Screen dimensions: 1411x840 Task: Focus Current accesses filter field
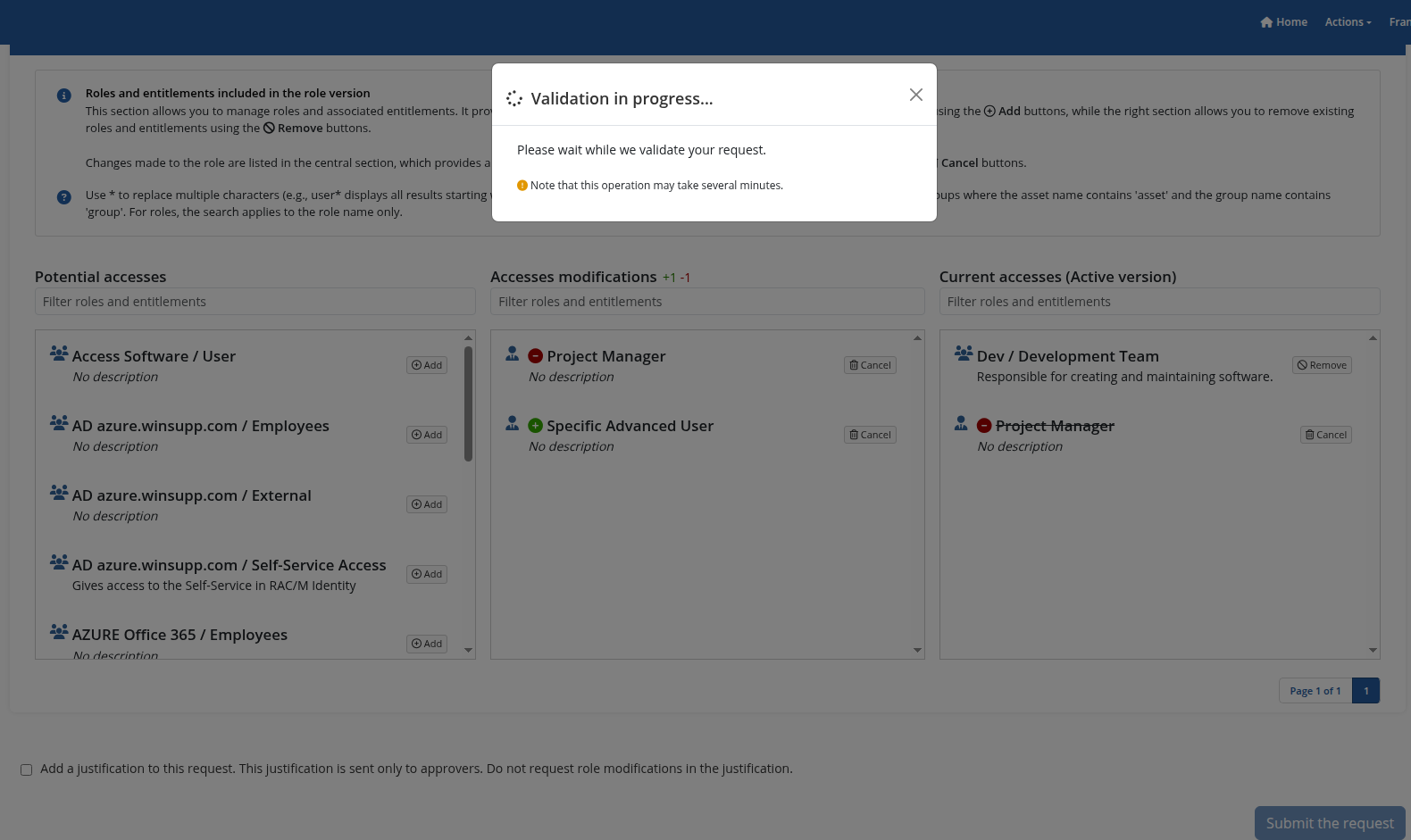1159,302
